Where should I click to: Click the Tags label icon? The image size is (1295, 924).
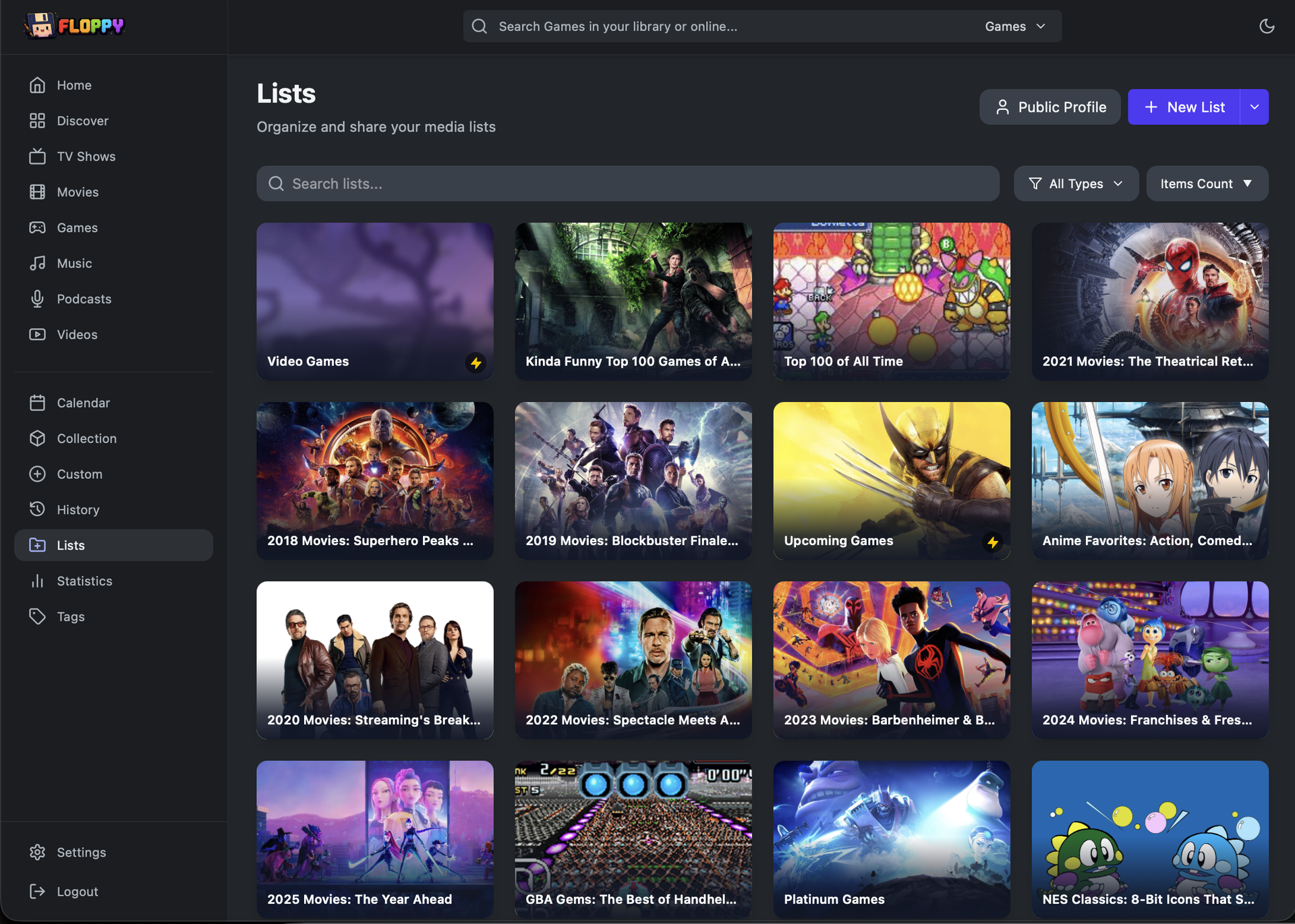coord(38,616)
